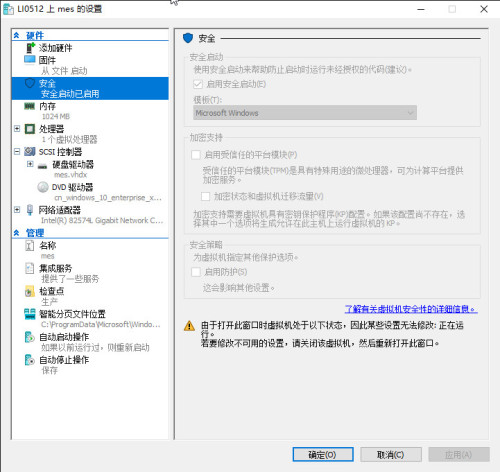Collapse the SCSI controller tree node
The width and height of the screenshot is (500, 472).
pos(17,152)
